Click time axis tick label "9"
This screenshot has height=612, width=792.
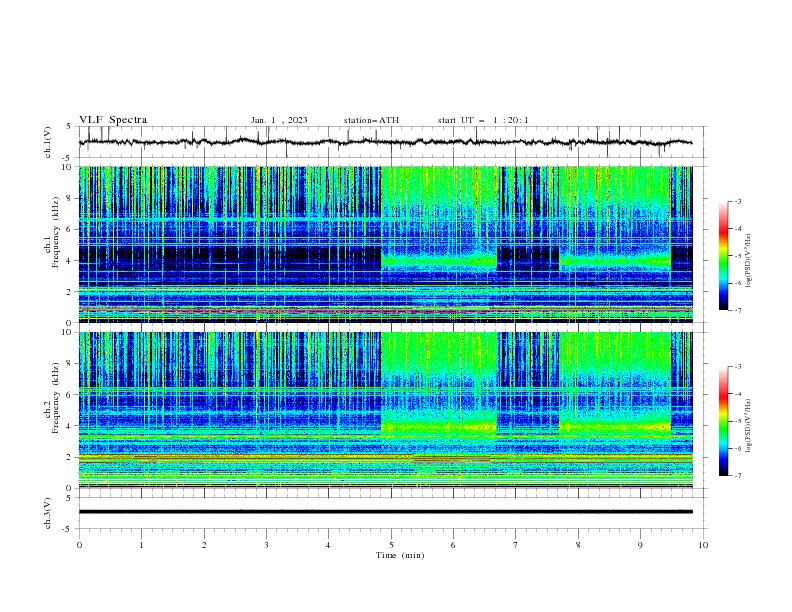pyautogui.click(x=640, y=545)
